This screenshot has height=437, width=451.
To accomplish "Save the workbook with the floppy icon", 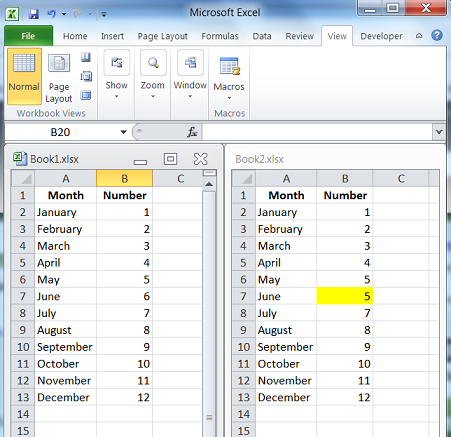I will click(34, 14).
